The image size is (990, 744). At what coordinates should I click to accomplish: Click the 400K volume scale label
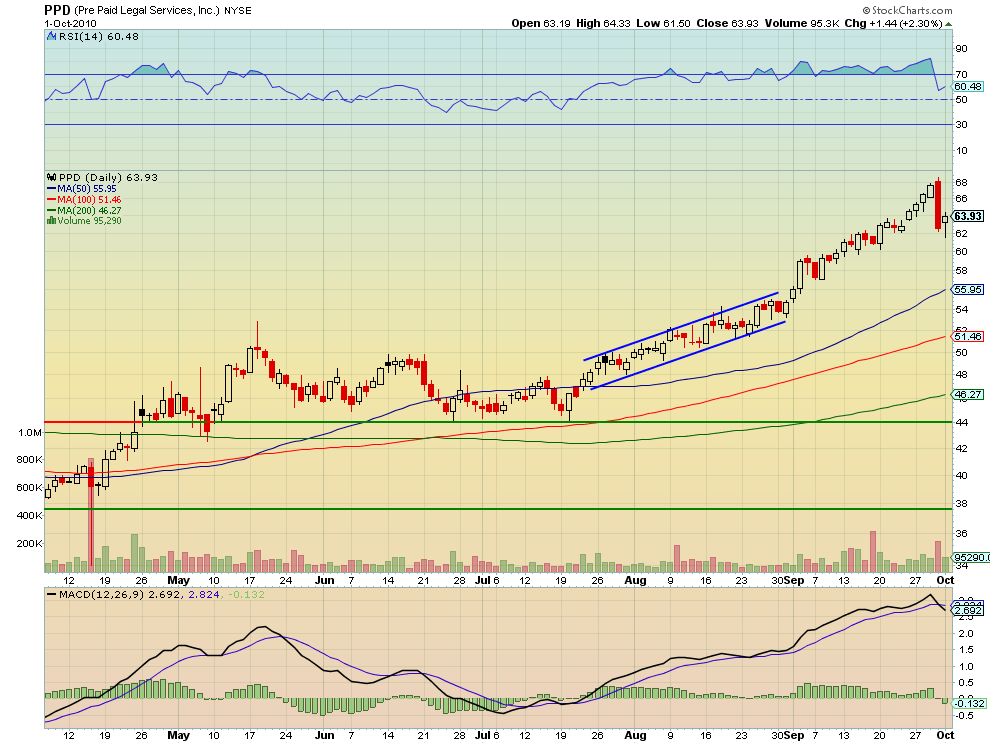tap(29, 515)
